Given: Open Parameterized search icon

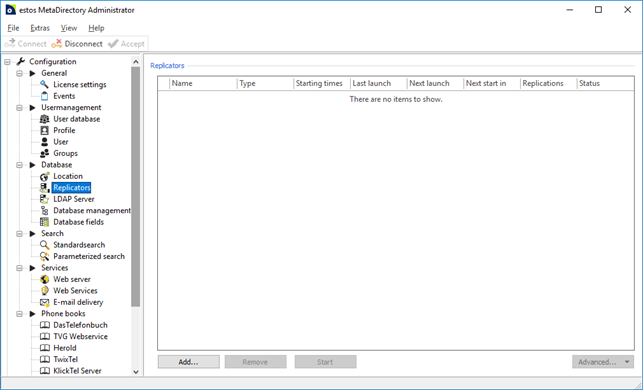Looking at the screenshot, I should [44, 256].
